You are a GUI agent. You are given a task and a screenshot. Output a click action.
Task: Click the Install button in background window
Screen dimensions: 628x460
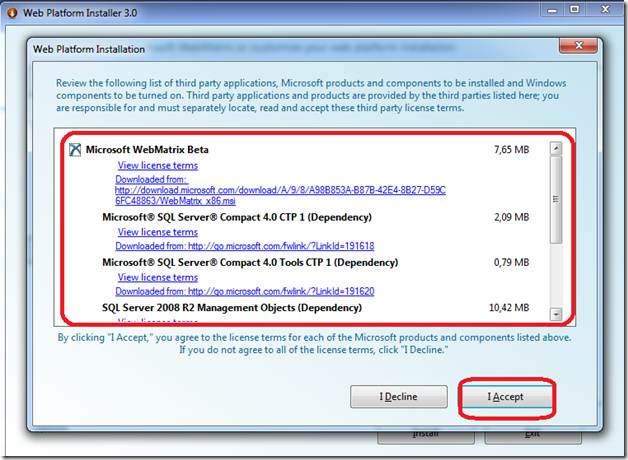tap(426, 438)
